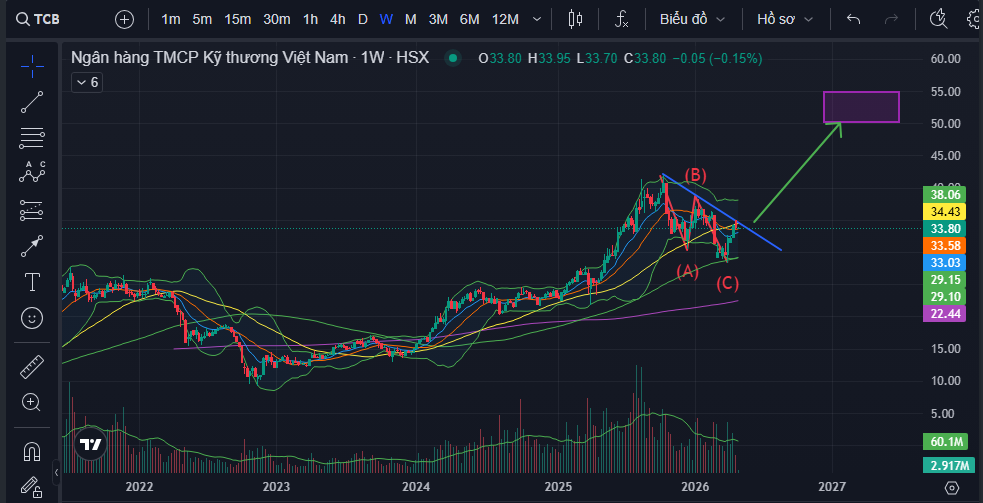983x503 pixels.
Task: Toggle magnet mode for drawings
Action: click(x=31, y=450)
